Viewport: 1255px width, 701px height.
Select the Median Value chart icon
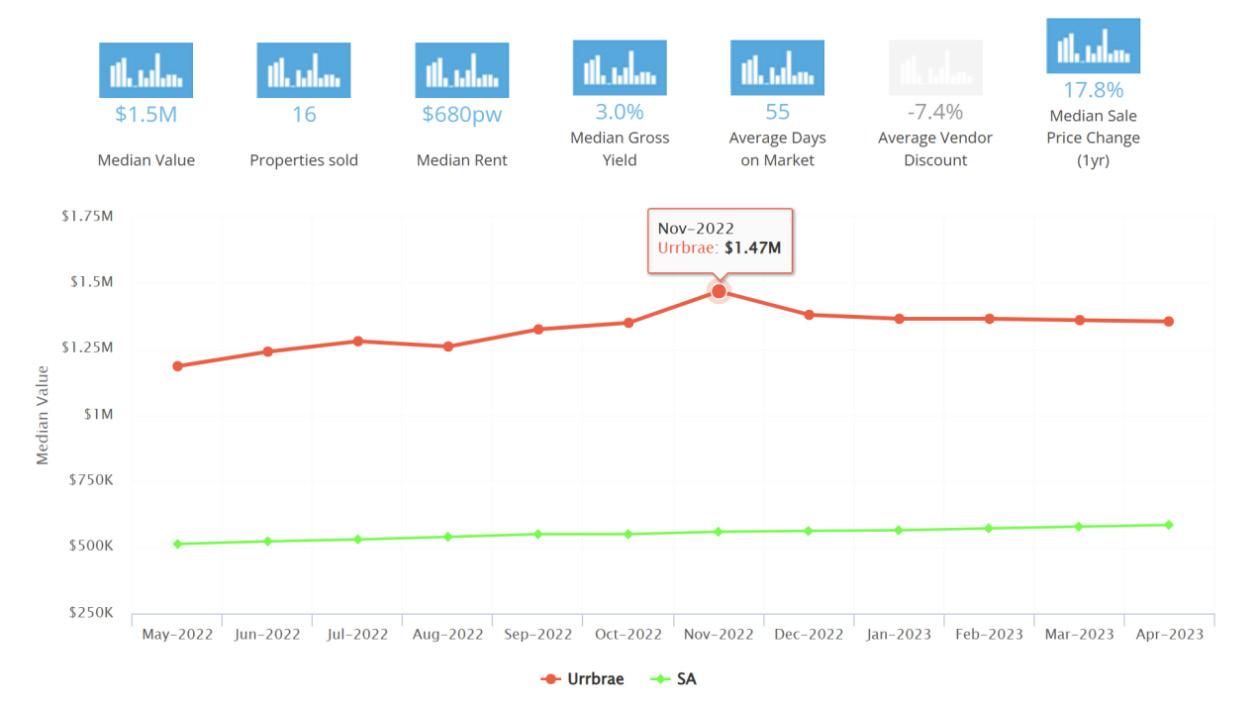(146, 70)
